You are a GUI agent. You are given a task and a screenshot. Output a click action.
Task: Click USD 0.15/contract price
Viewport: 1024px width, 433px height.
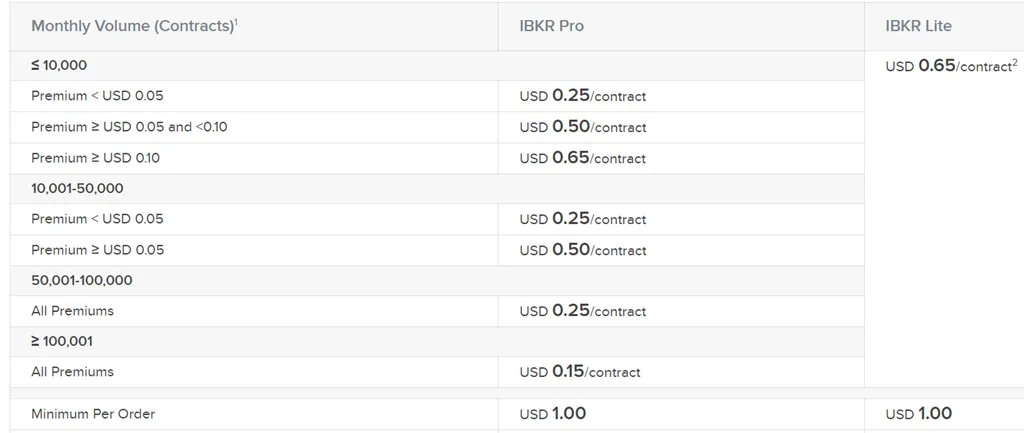click(x=580, y=372)
